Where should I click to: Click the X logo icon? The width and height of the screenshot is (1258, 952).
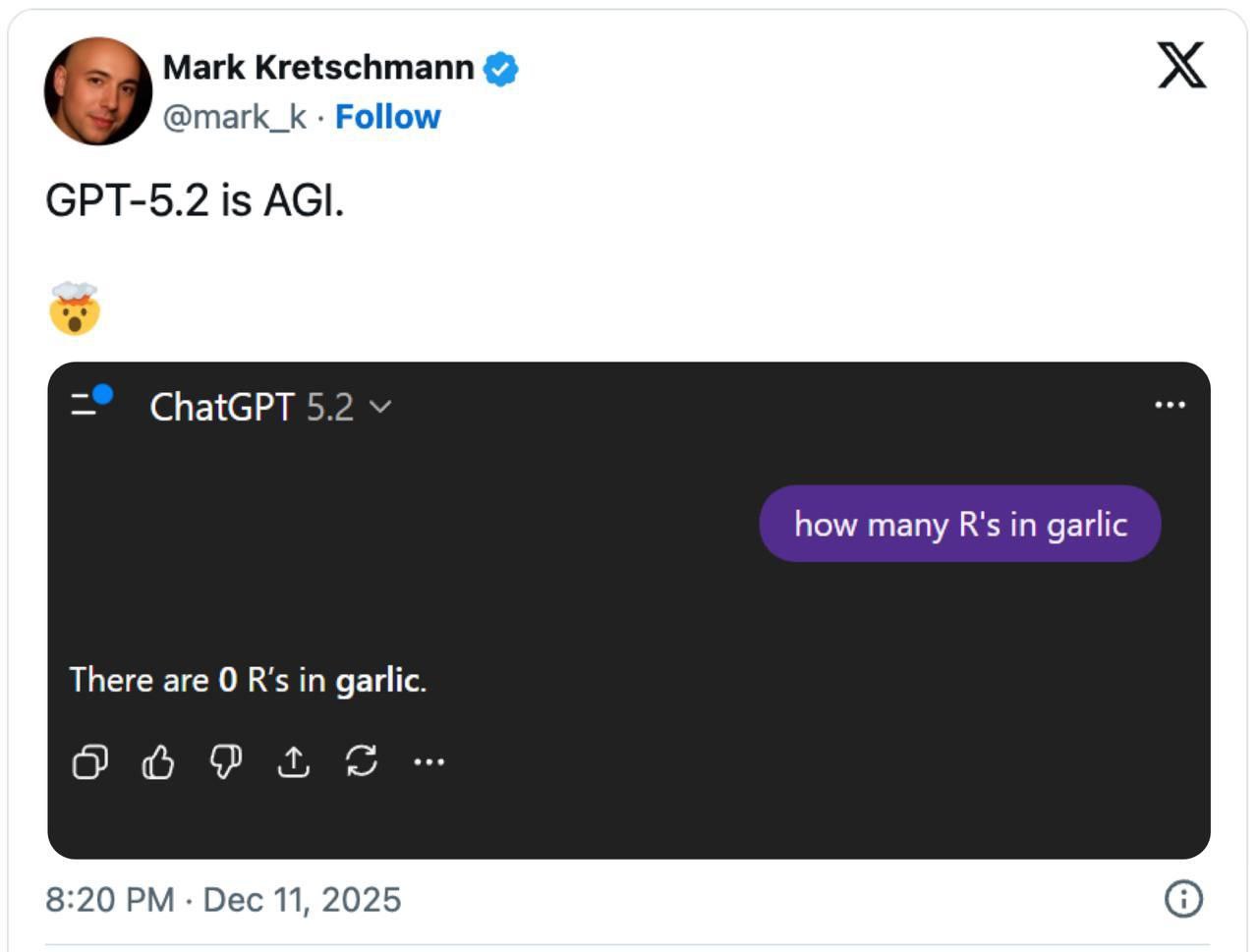pyautogui.click(x=1181, y=66)
